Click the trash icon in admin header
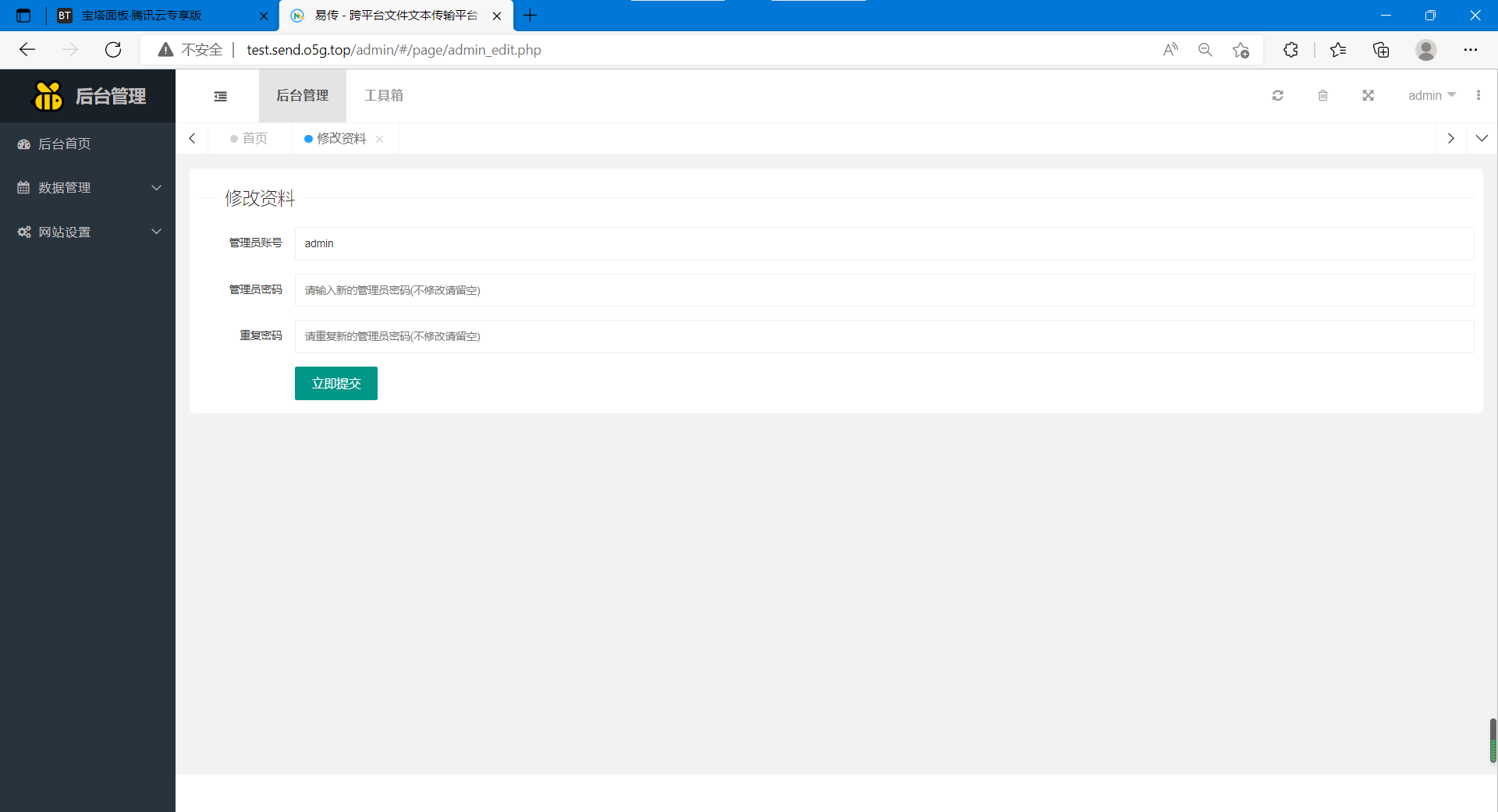 click(1322, 95)
